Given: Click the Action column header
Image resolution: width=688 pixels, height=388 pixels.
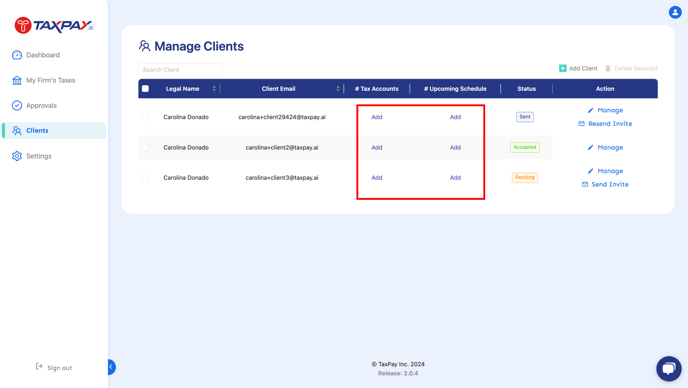Looking at the screenshot, I should point(605,89).
